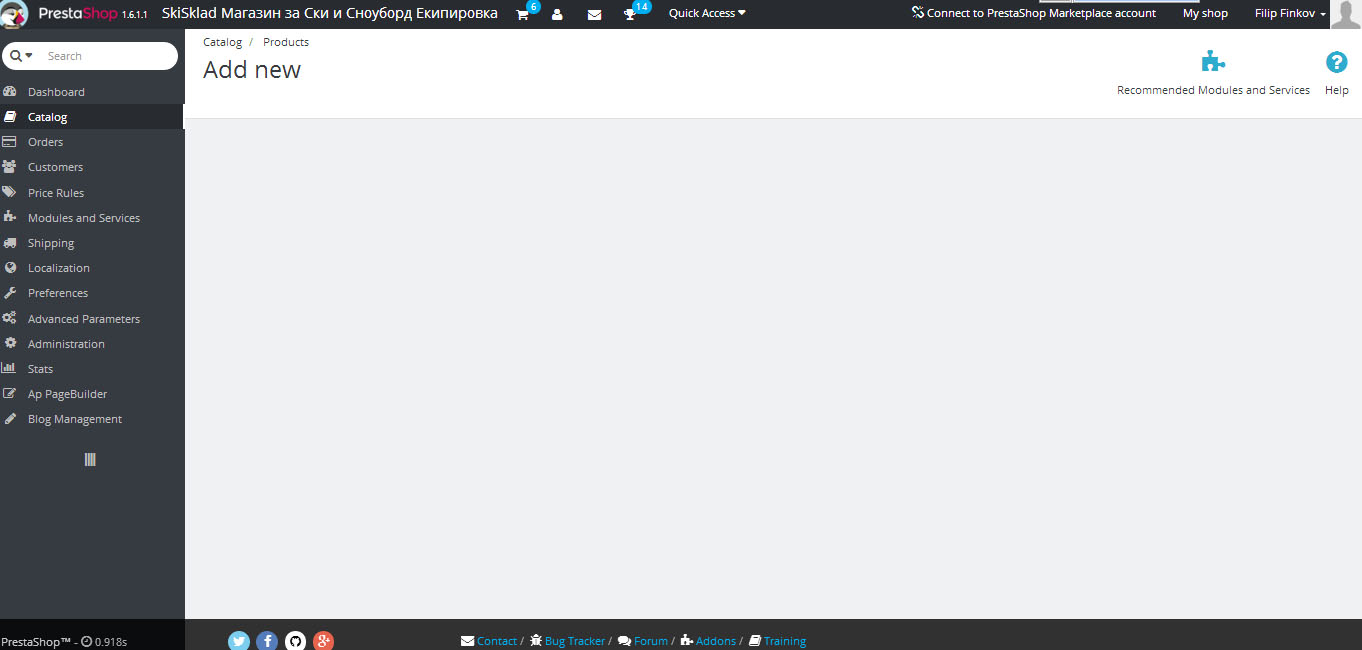1362x650 pixels.
Task: Click the Administration gear icon
Action: coord(10,343)
